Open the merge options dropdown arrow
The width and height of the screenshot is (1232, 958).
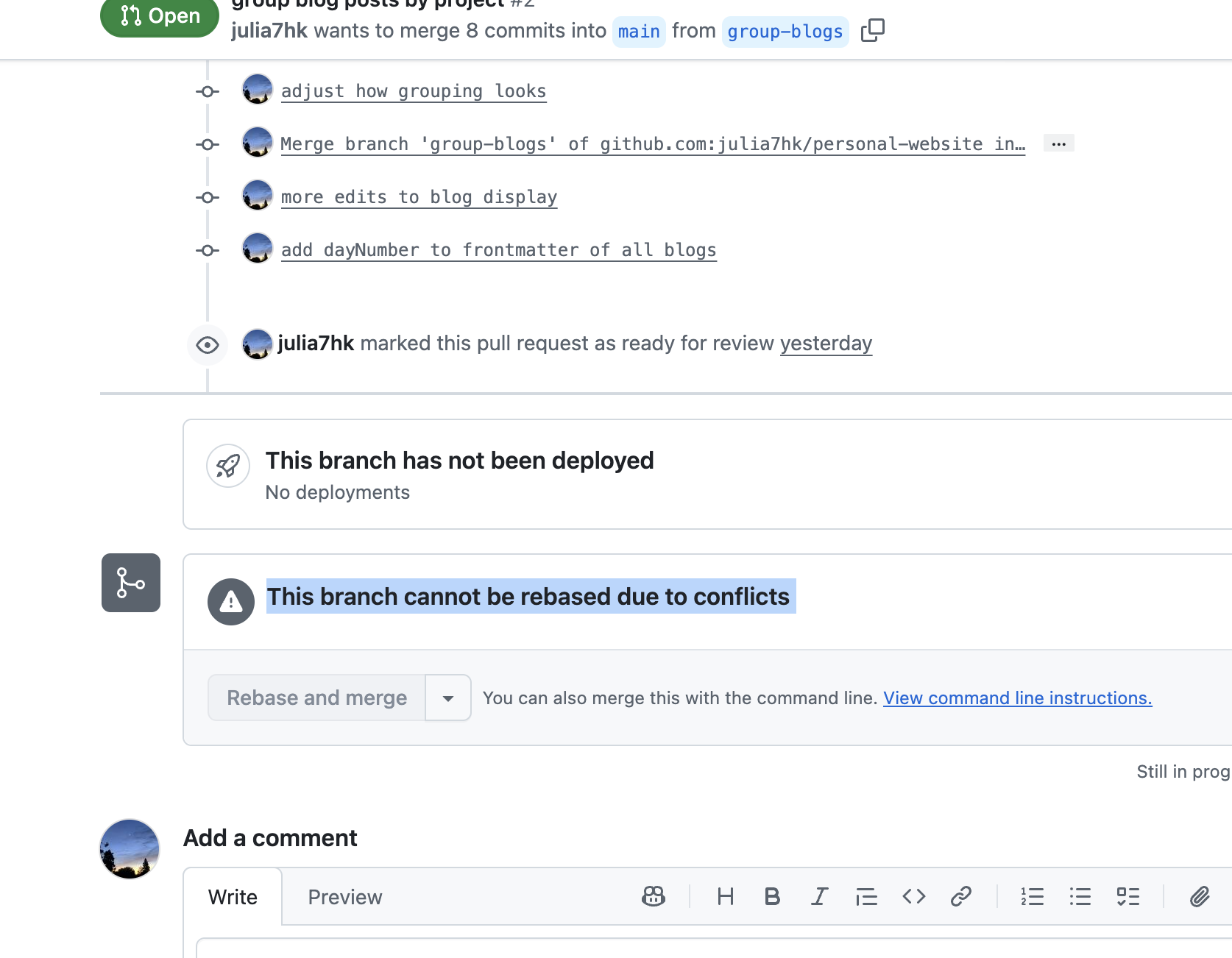pyautogui.click(x=447, y=697)
